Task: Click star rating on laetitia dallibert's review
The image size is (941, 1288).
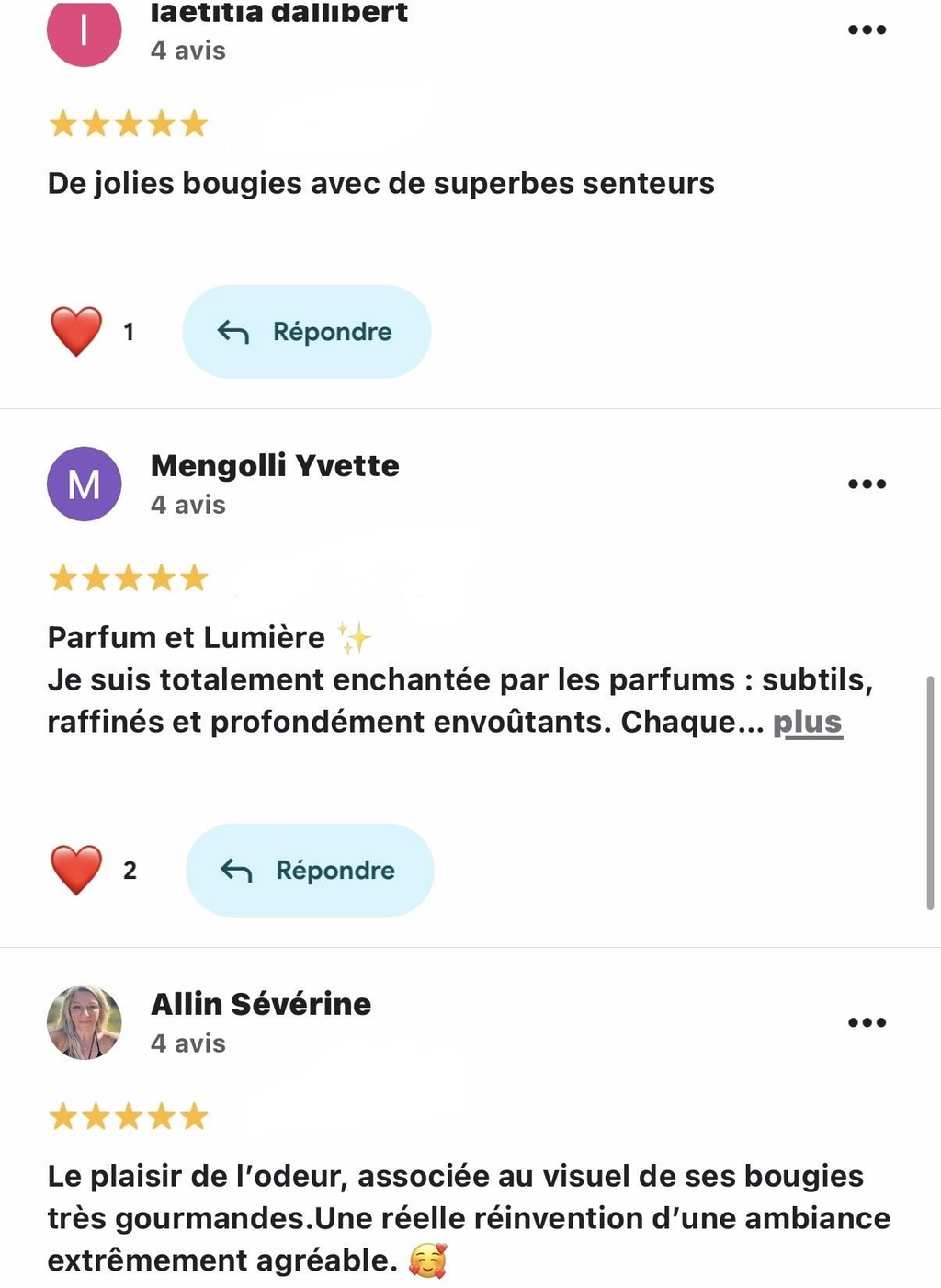Action: (x=129, y=123)
